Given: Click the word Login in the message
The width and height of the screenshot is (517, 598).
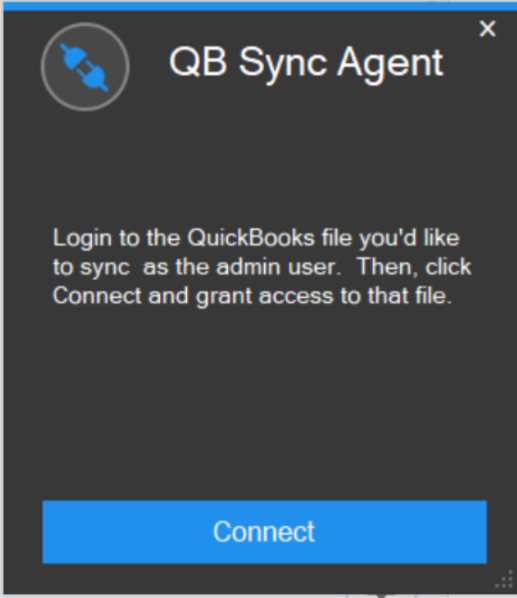Looking at the screenshot, I should pyautogui.click(x=82, y=239).
